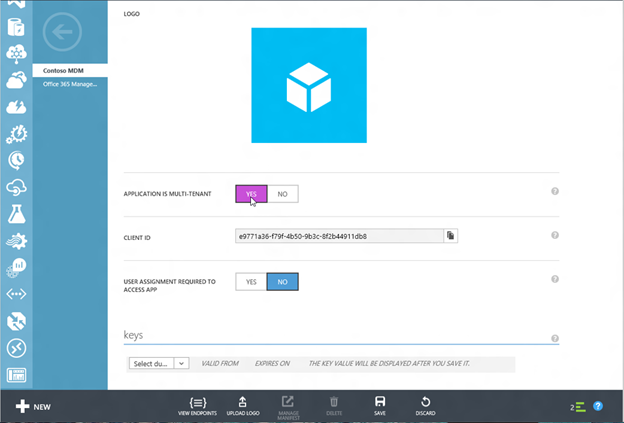
Task: Save the application configuration
Action: click(x=379, y=403)
